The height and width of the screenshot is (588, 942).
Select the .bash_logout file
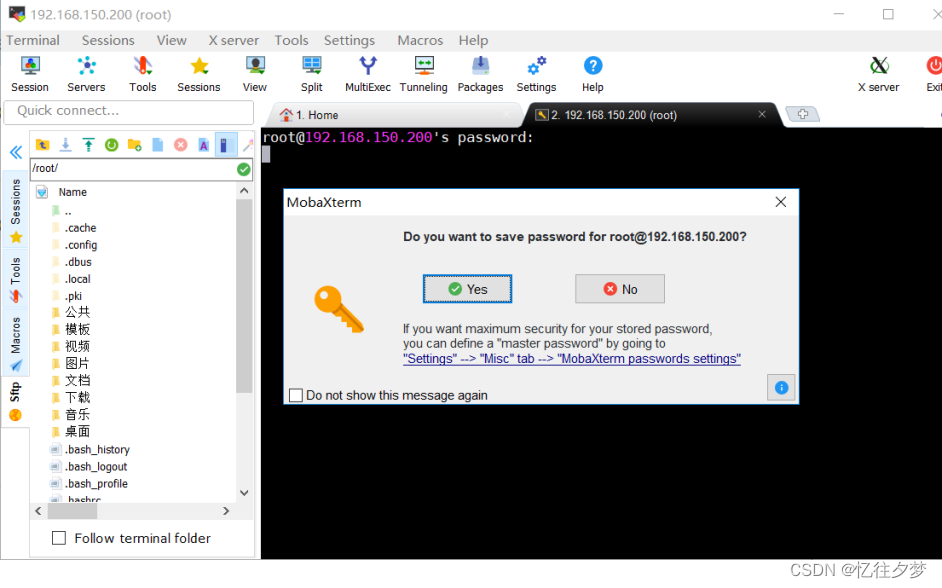pos(96,467)
